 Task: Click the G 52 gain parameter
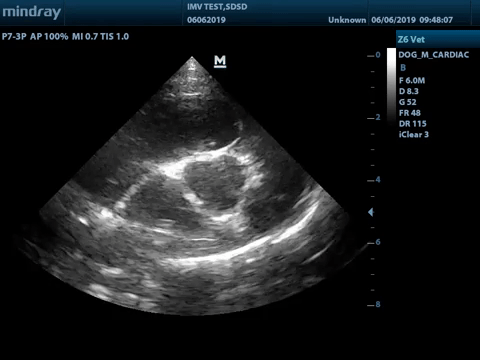click(x=408, y=102)
